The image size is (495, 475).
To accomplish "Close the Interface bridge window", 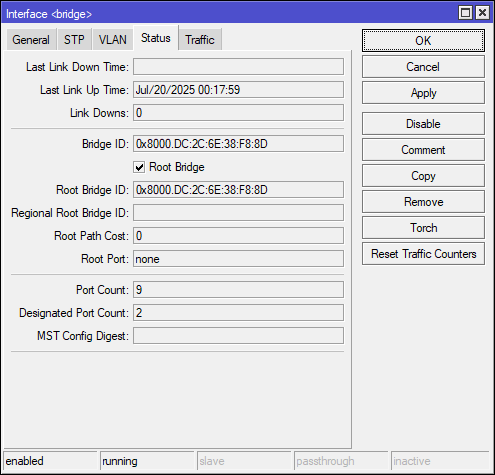I will point(482,13).
